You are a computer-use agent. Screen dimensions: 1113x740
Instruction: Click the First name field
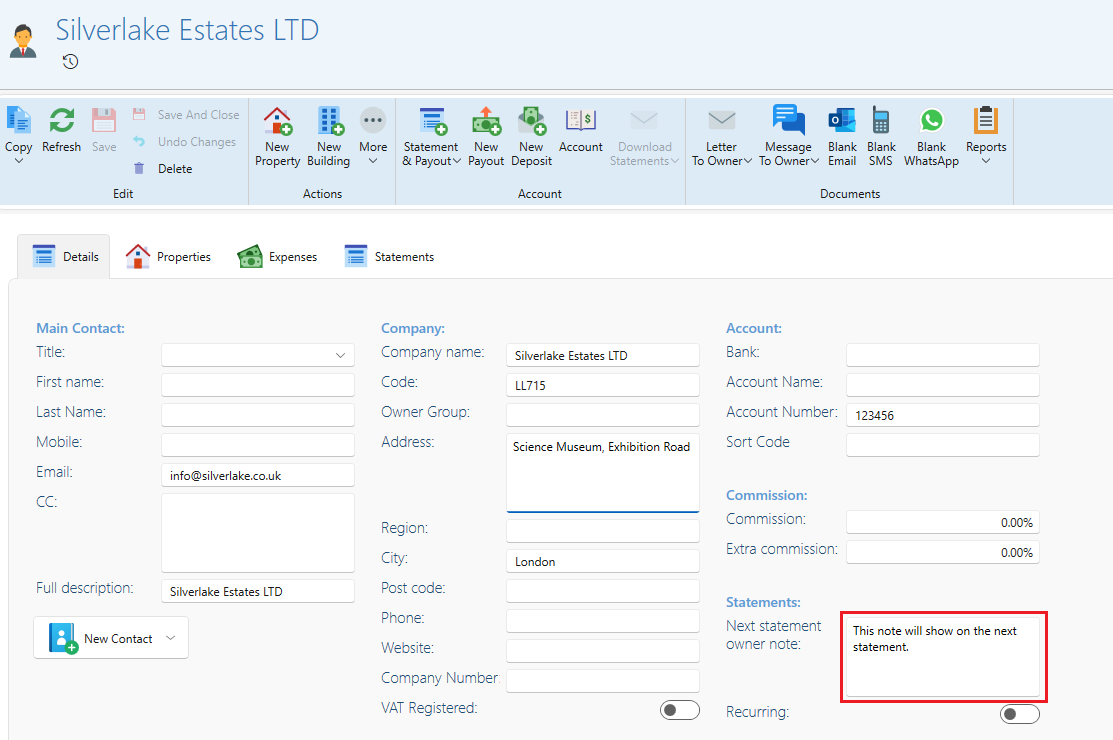(258, 385)
